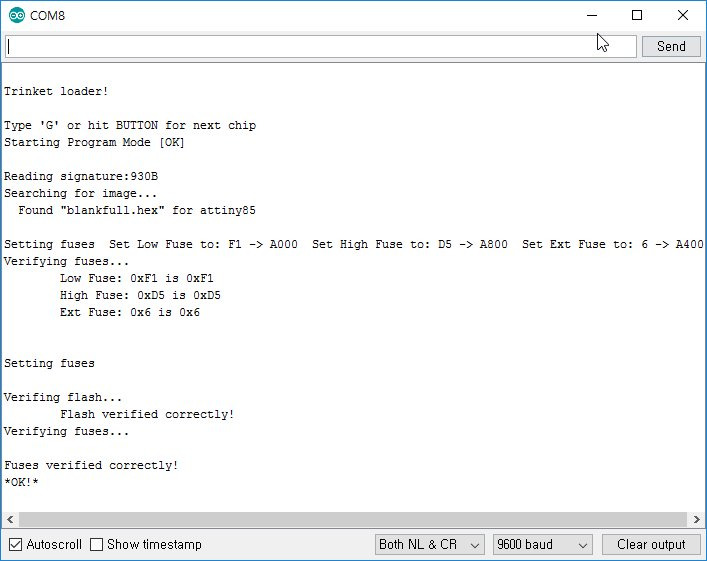Click the horizontal scrollbar thumb
707x561 pixels.
pyautogui.click(x=353, y=519)
